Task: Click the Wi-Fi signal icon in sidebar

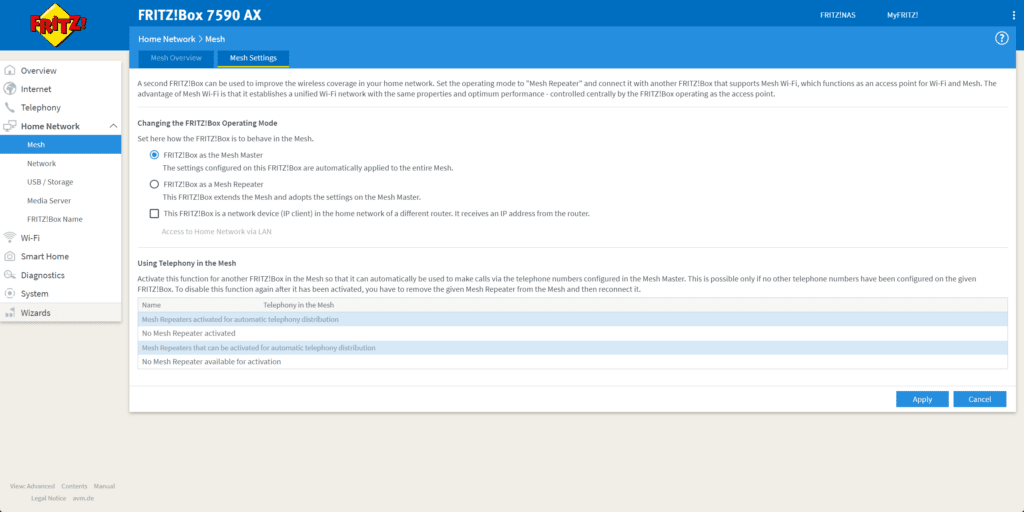Action: pos(10,238)
